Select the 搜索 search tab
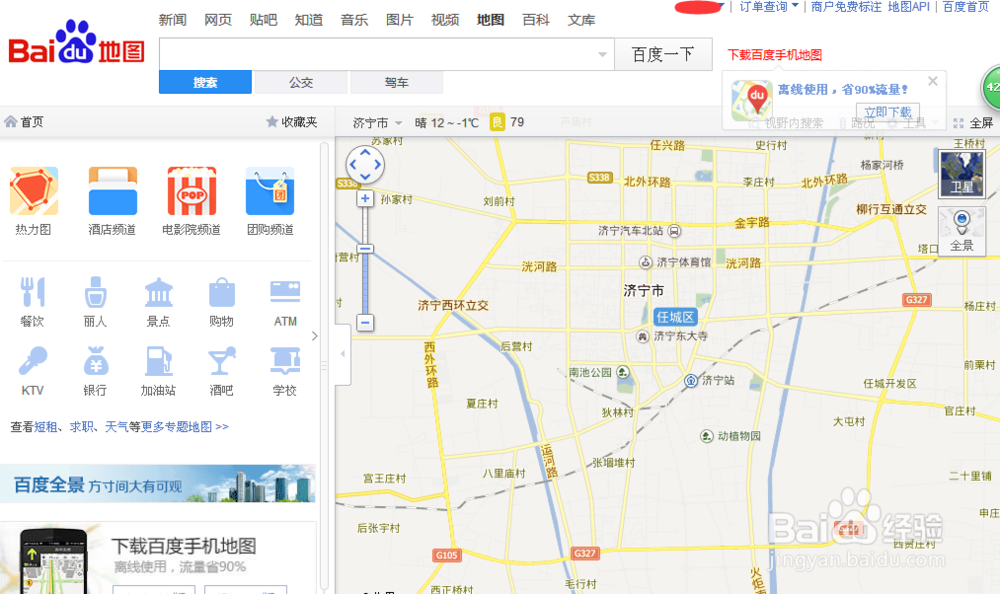This screenshot has height=594, width=1000. (x=205, y=82)
